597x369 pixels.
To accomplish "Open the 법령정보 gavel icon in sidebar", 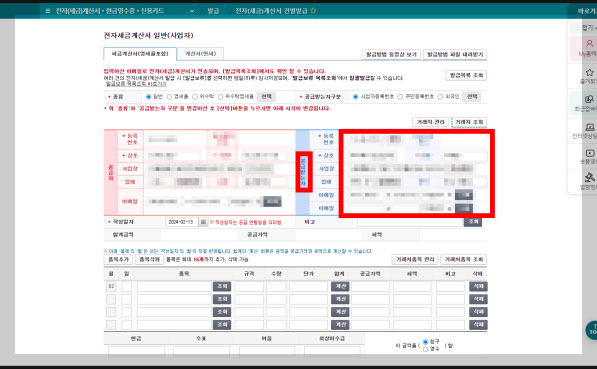I will click(589, 177).
